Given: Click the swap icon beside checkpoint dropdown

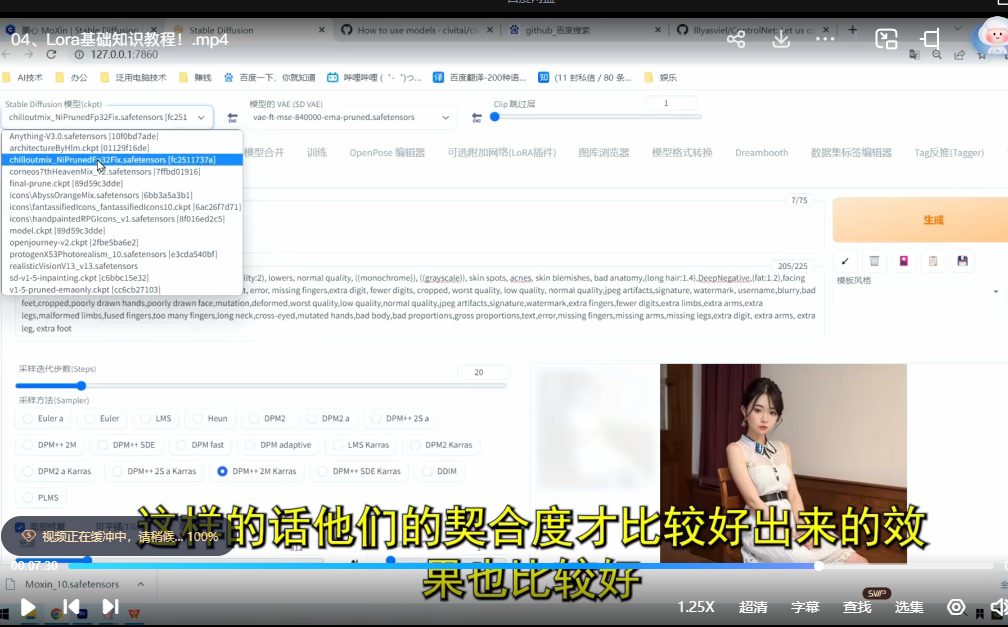Looking at the screenshot, I should pos(233,118).
